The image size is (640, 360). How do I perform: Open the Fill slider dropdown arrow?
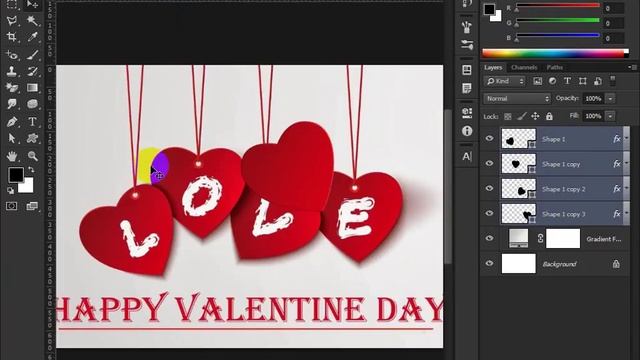pyautogui.click(x=610, y=116)
